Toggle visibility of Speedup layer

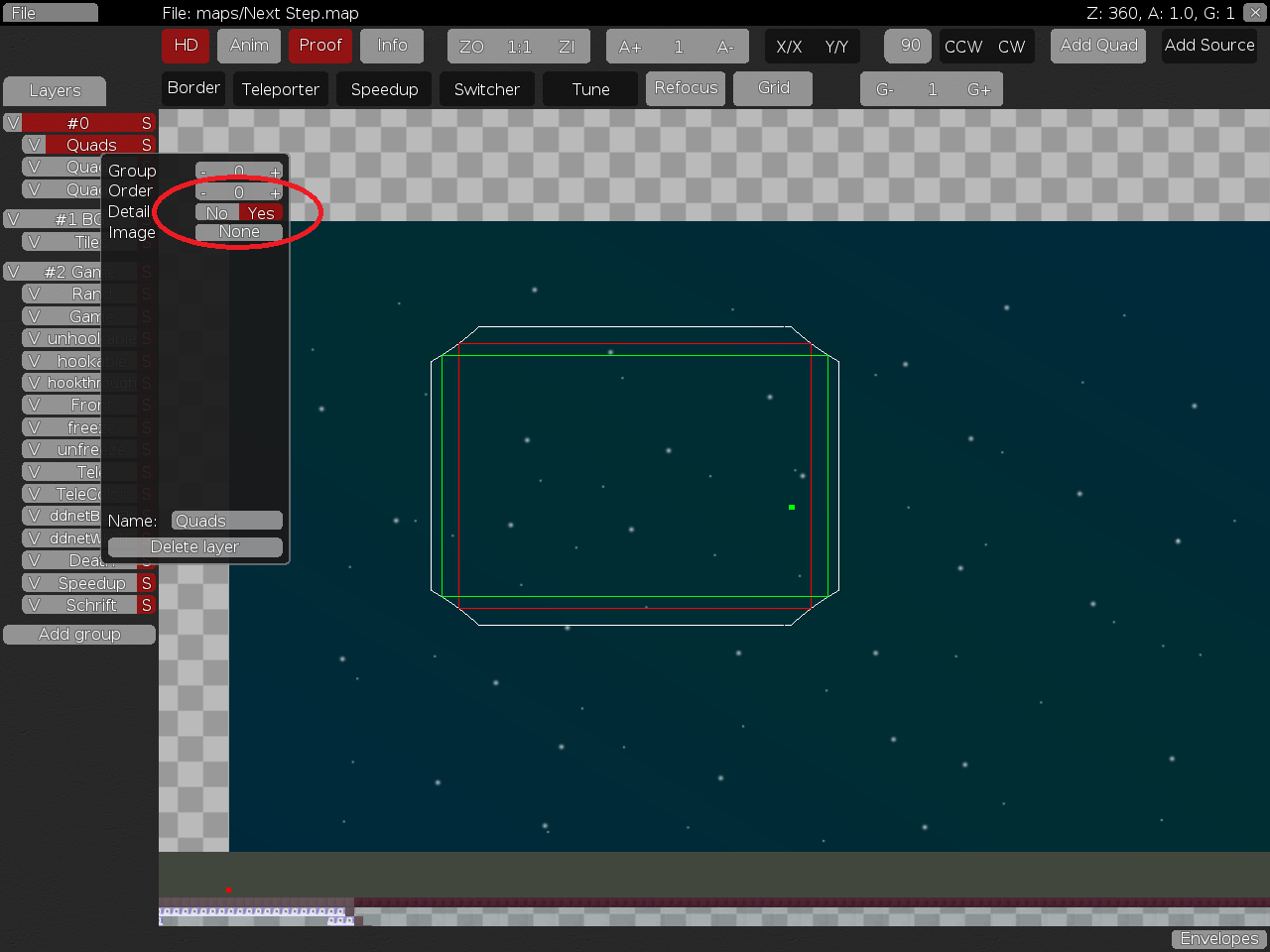pyautogui.click(x=34, y=583)
